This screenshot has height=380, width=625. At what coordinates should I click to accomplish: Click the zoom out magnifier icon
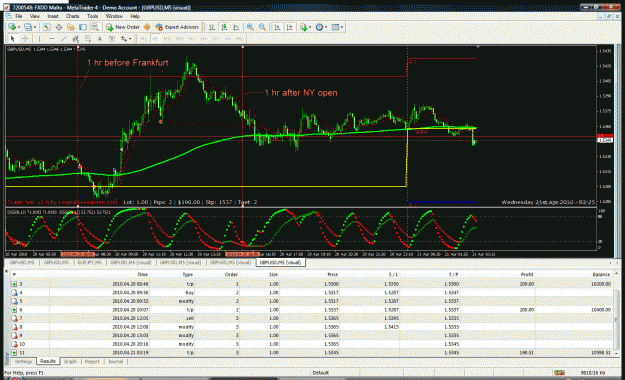(262, 27)
